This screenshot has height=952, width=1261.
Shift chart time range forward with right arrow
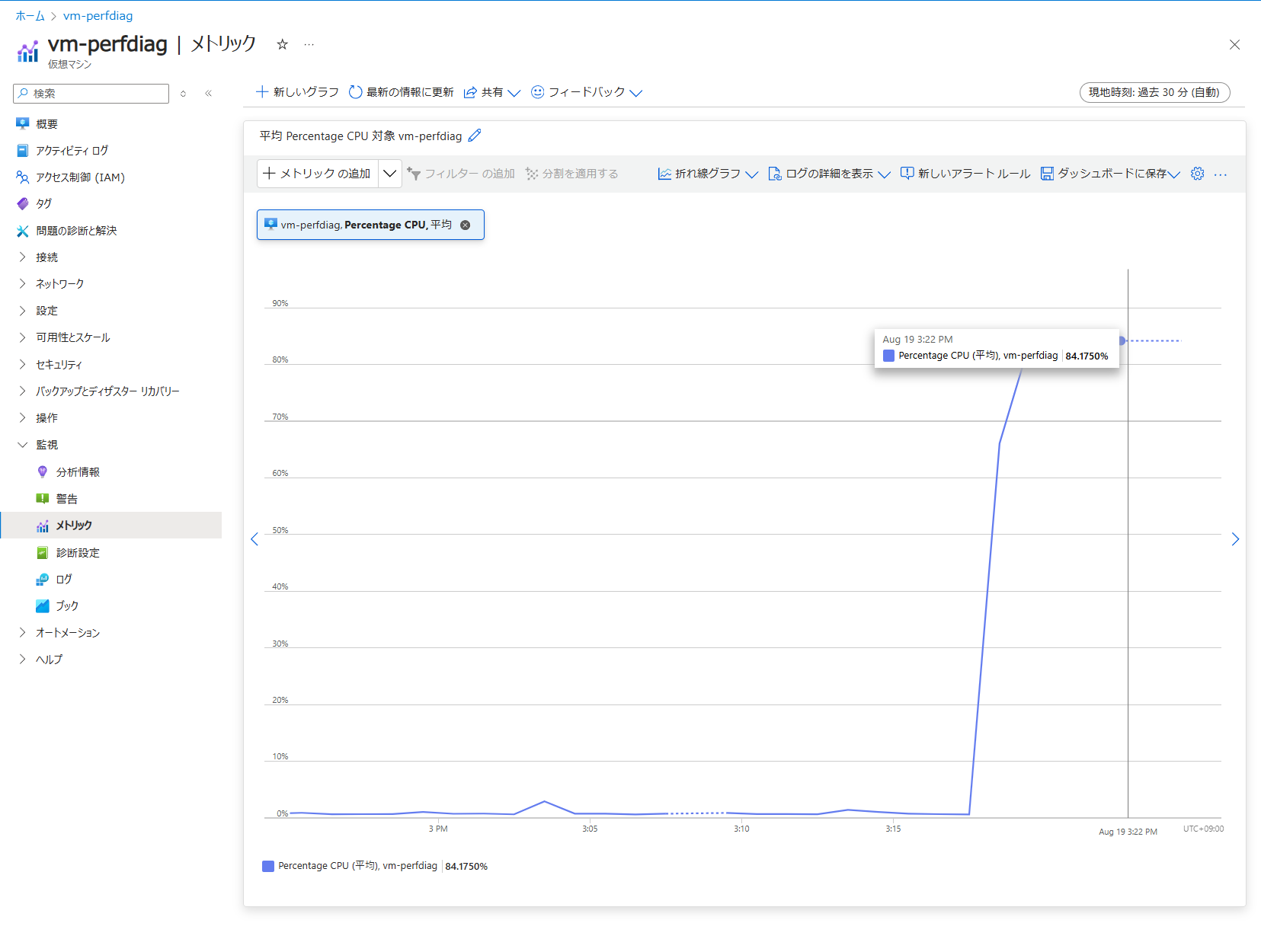1235,539
